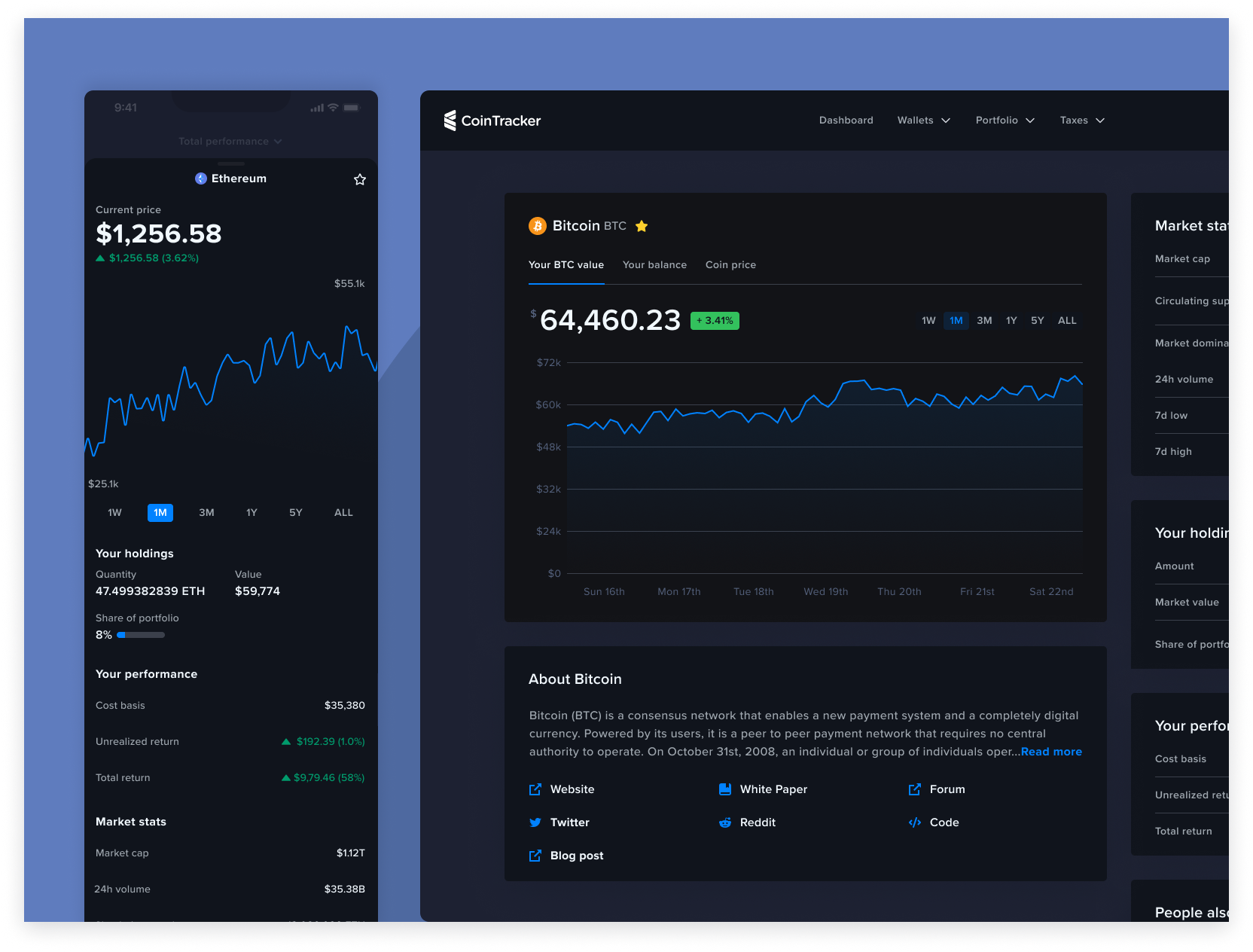Click the Ethereum coin icon

point(201,178)
